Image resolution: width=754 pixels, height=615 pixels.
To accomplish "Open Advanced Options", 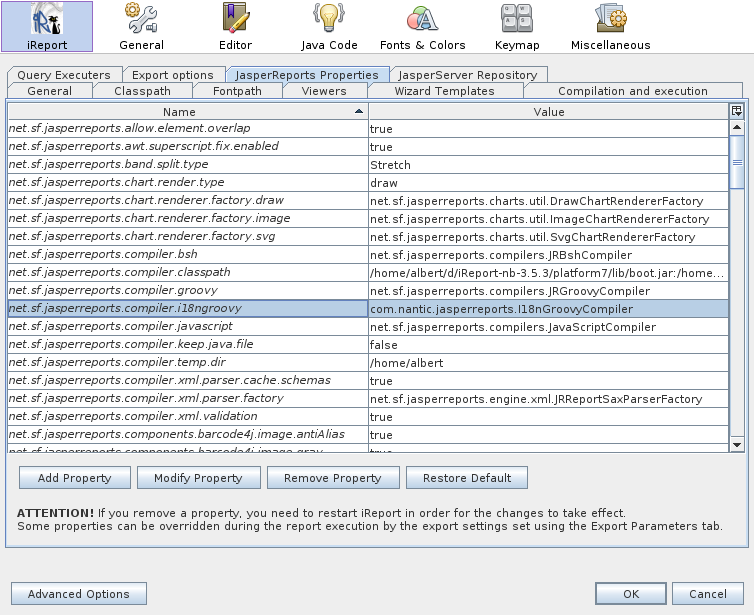I will (79, 594).
